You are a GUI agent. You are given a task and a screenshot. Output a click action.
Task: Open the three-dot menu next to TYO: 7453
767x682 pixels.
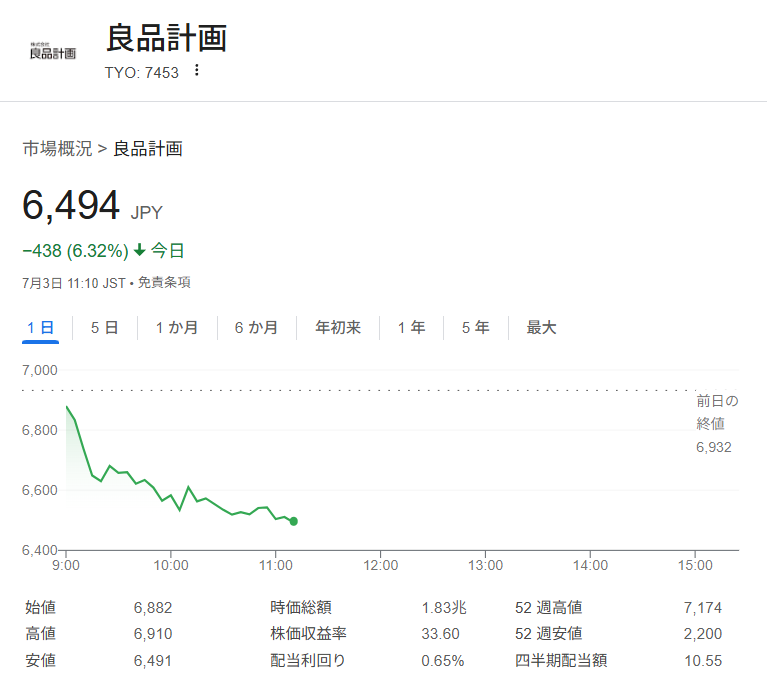(x=197, y=70)
